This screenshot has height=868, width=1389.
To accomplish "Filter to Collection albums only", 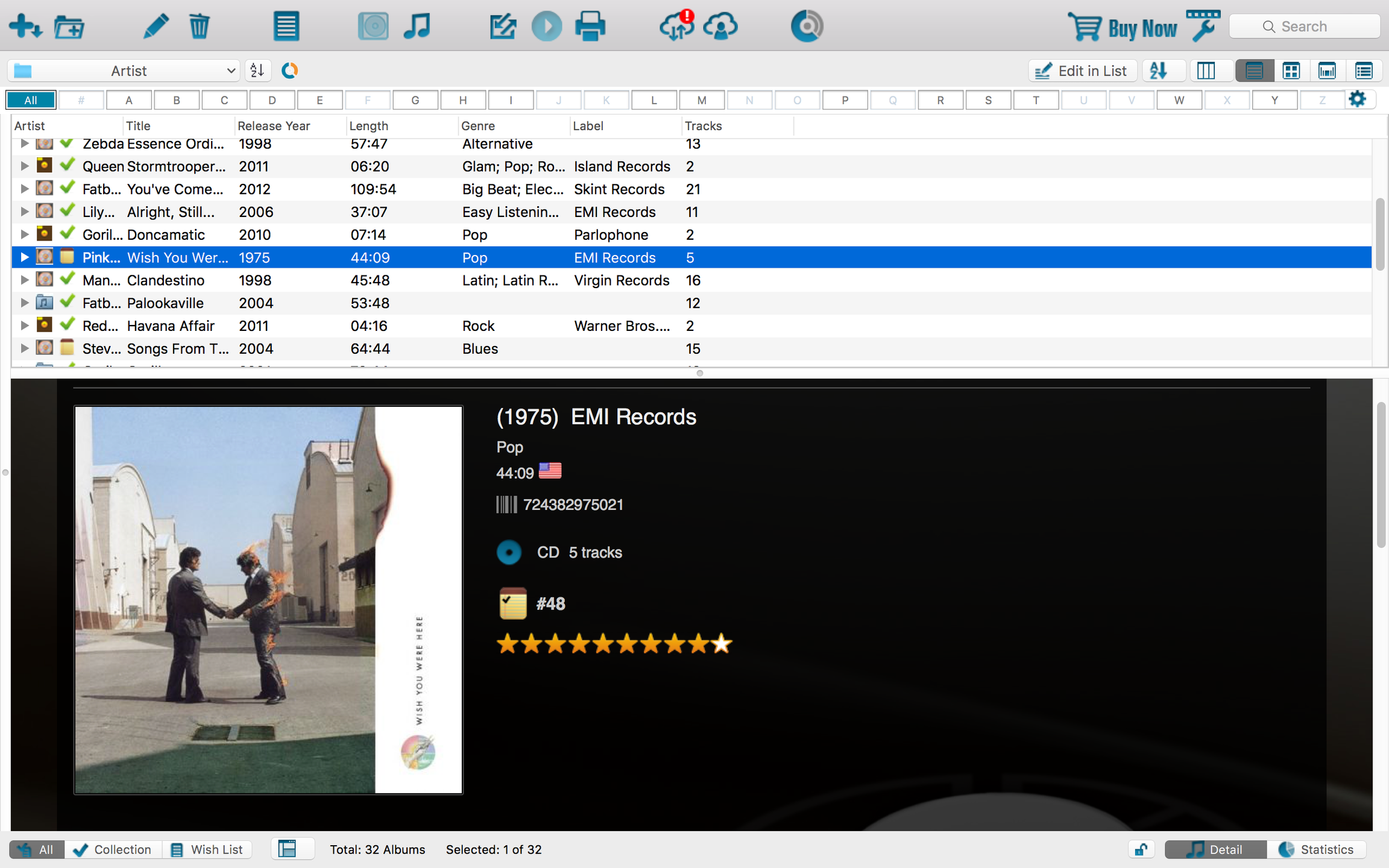I will 113,849.
